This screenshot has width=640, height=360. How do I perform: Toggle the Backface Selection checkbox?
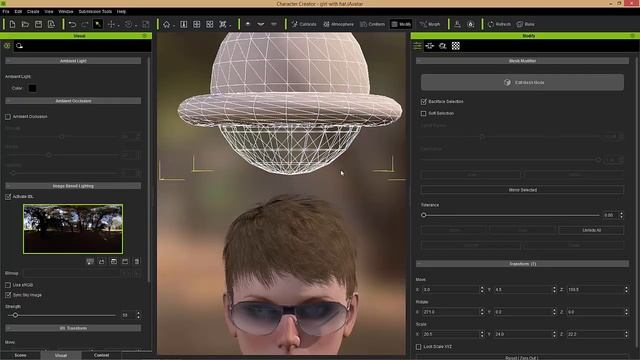pyautogui.click(x=423, y=101)
